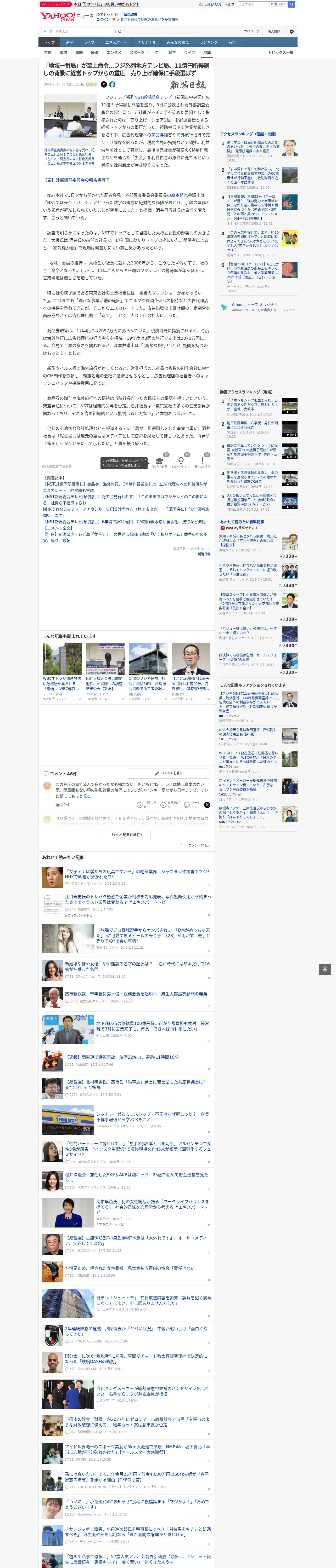Open the トップ tab
The image size is (336, 1568).
[x=49, y=43]
